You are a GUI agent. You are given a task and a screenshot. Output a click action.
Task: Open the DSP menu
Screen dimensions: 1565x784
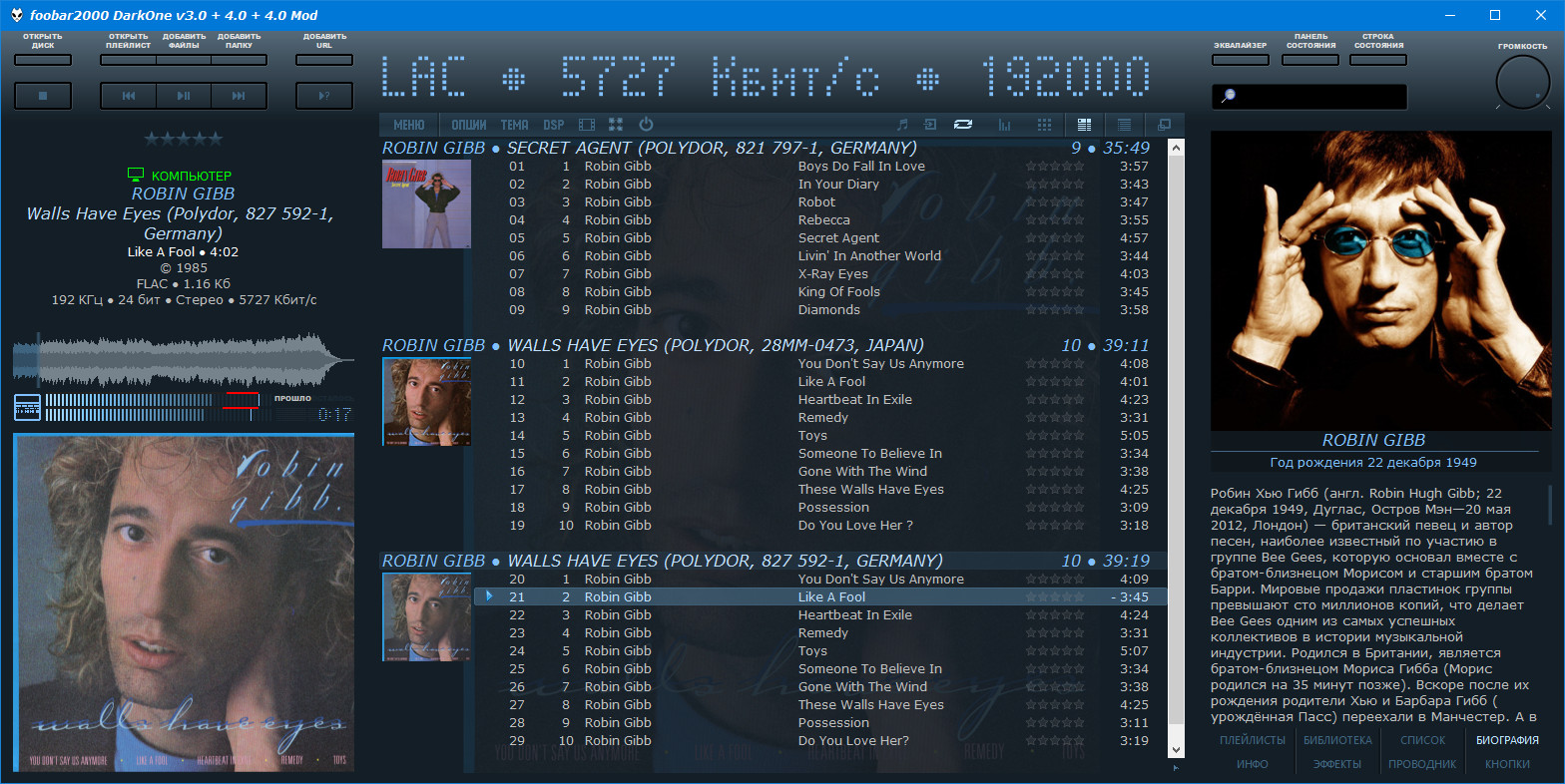click(x=554, y=125)
